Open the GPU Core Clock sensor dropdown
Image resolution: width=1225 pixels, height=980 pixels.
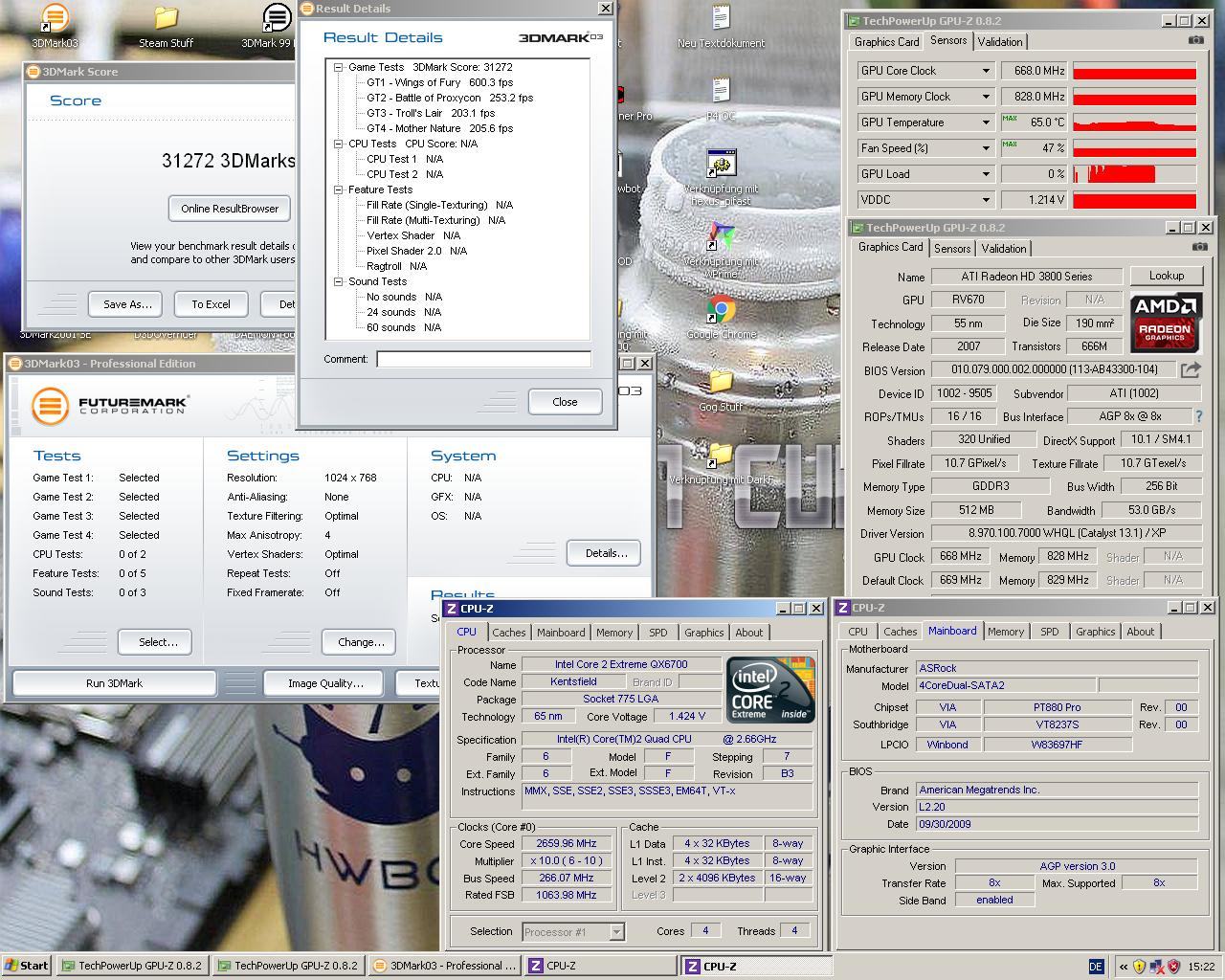(x=986, y=71)
